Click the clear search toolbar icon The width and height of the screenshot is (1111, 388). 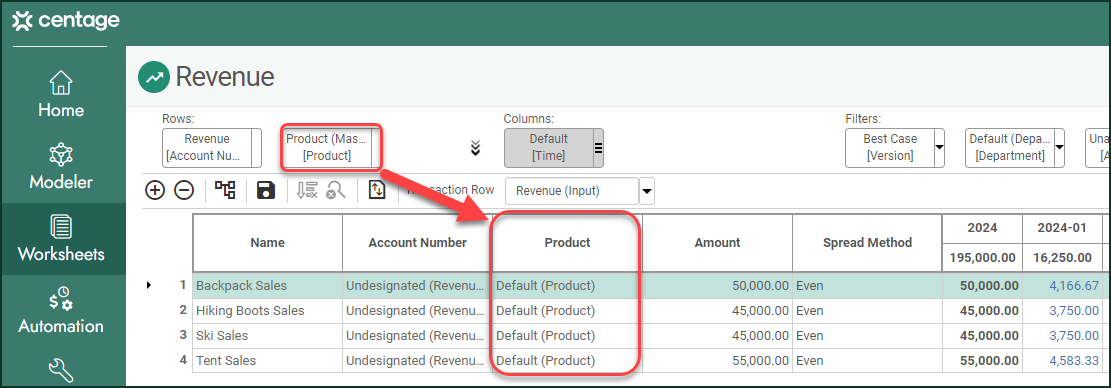coord(335,190)
